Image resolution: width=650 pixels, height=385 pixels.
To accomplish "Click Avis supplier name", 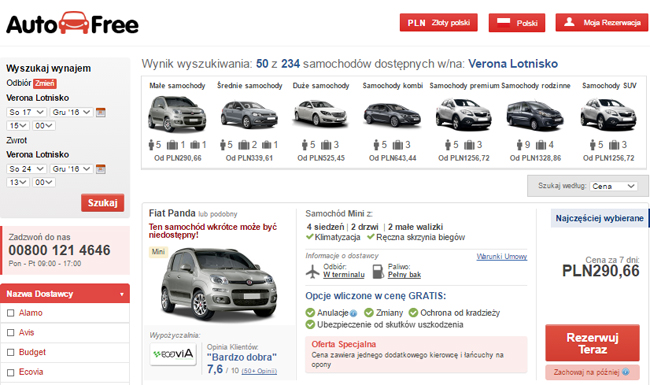I will pyautogui.click(x=27, y=332).
